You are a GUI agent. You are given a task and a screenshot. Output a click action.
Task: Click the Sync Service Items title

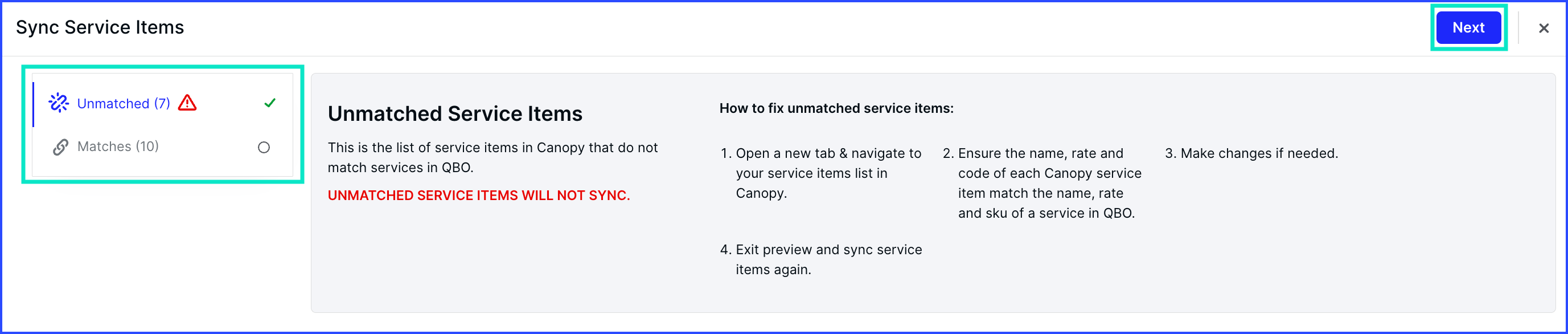(100, 27)
